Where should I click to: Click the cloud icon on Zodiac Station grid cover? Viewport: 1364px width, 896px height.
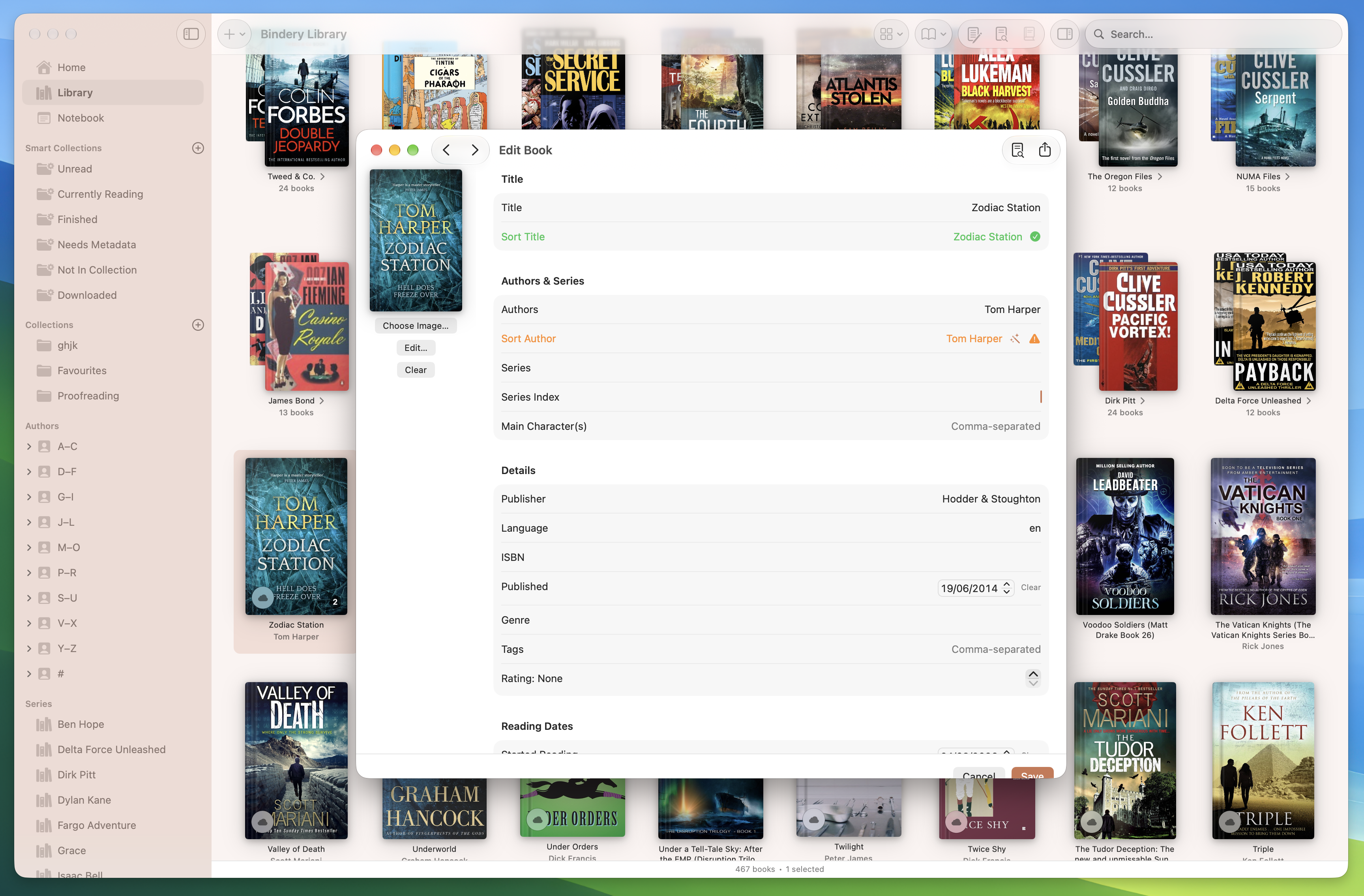point(262,598)
